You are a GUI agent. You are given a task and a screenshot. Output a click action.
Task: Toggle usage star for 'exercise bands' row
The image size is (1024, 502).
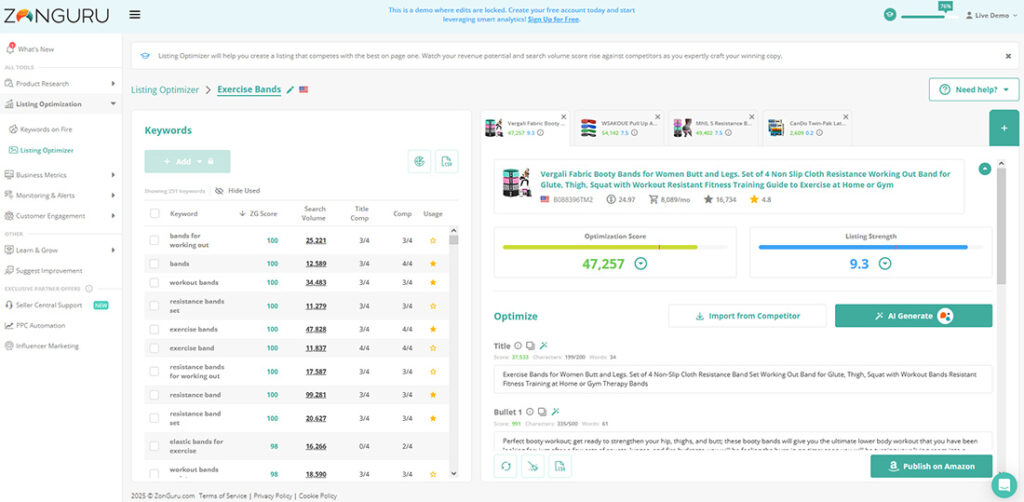click(432, 329)
